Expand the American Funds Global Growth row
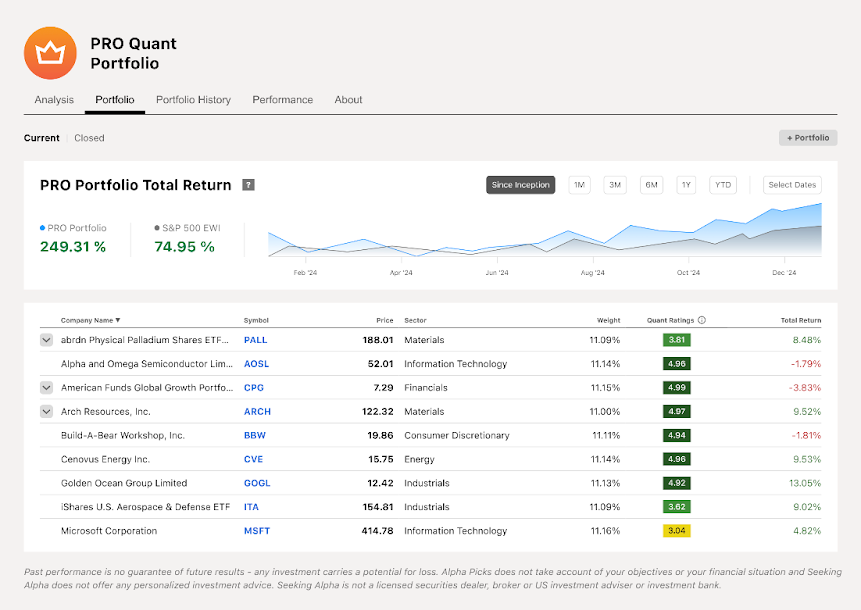The height and width of the screenshot is (610, 861). click(47, 388)
